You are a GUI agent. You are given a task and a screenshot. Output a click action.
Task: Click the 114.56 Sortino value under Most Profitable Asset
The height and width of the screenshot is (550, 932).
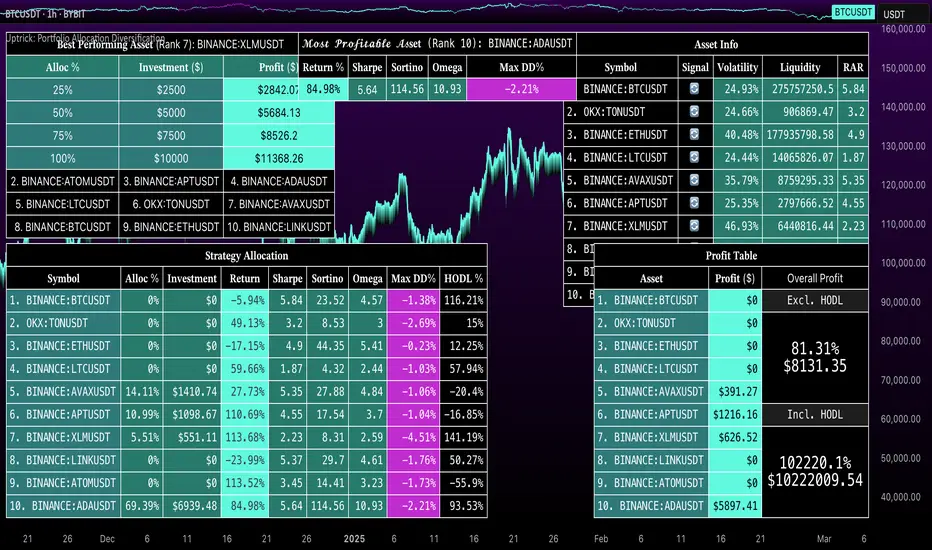407,89
